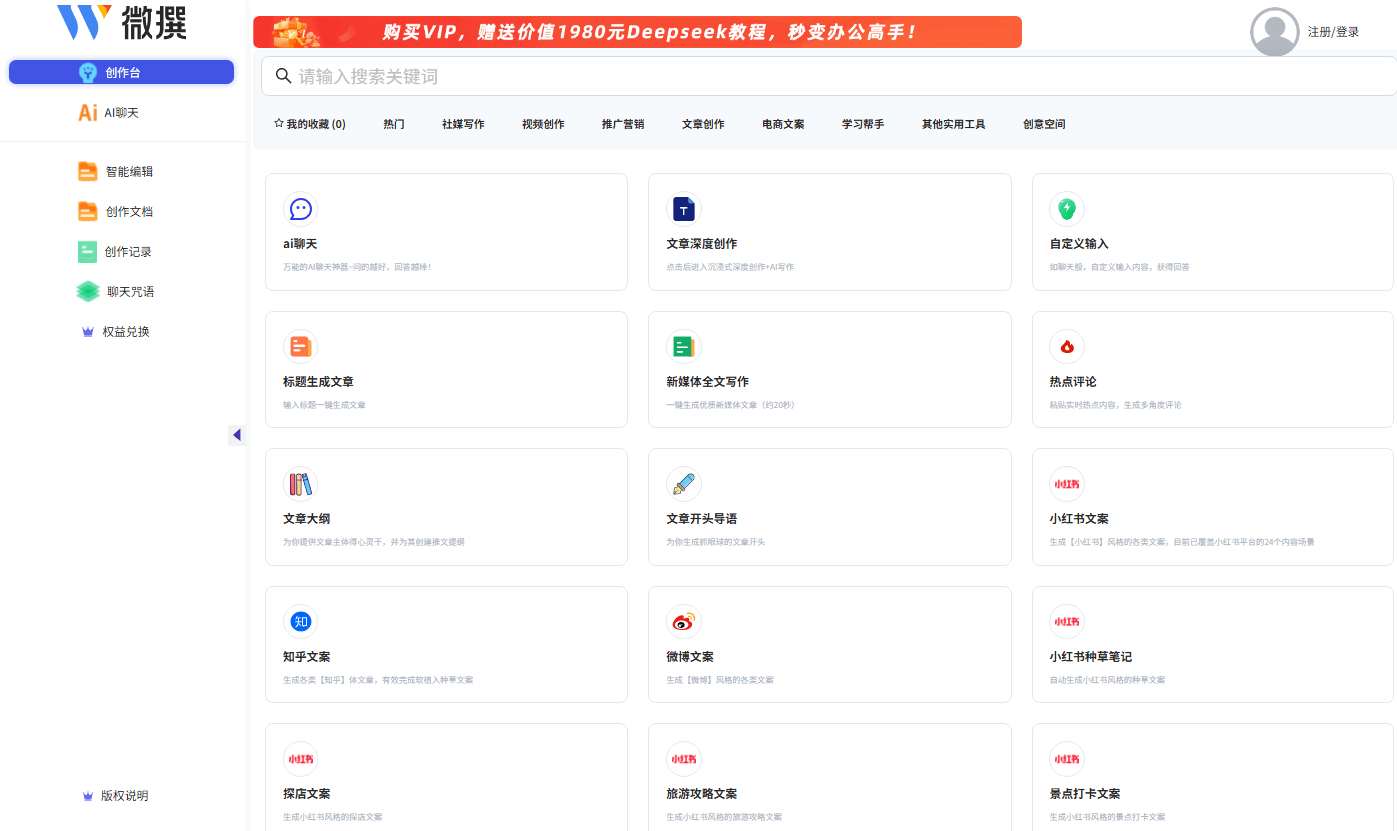Click the 旅游攻略文案 card title
Image resolution: width=1397 pixels, height=831 pixels.
click(702, 794)
